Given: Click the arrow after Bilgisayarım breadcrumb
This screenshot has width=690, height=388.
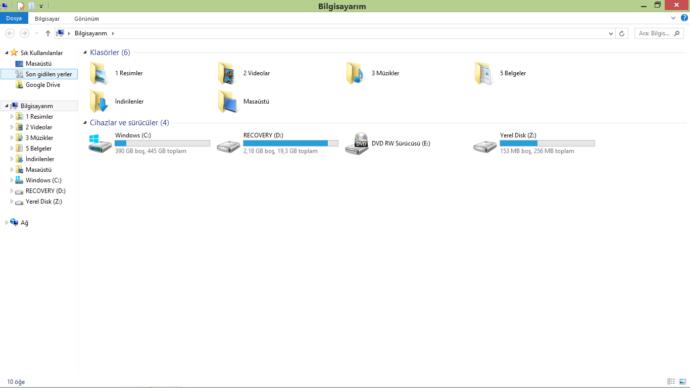Looking at the screenshot, I should pyautogui.click(x=113, y=33).
